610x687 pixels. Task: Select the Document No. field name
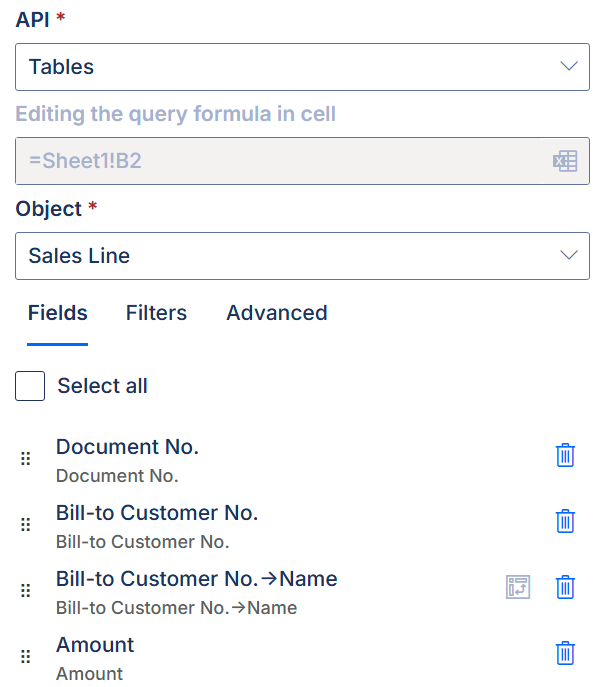(127, 447)
